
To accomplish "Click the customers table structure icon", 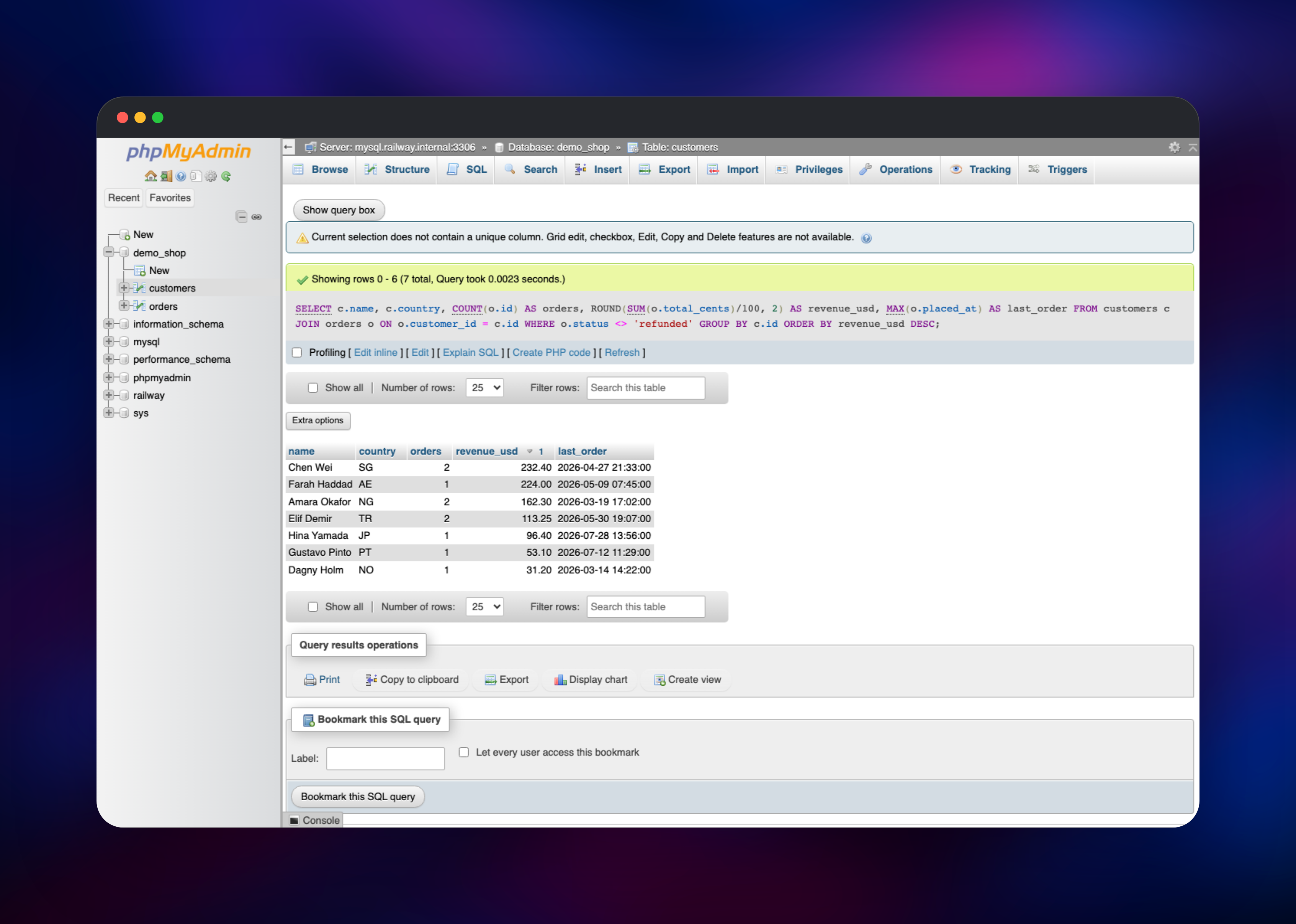I will [x=140, y=288].
